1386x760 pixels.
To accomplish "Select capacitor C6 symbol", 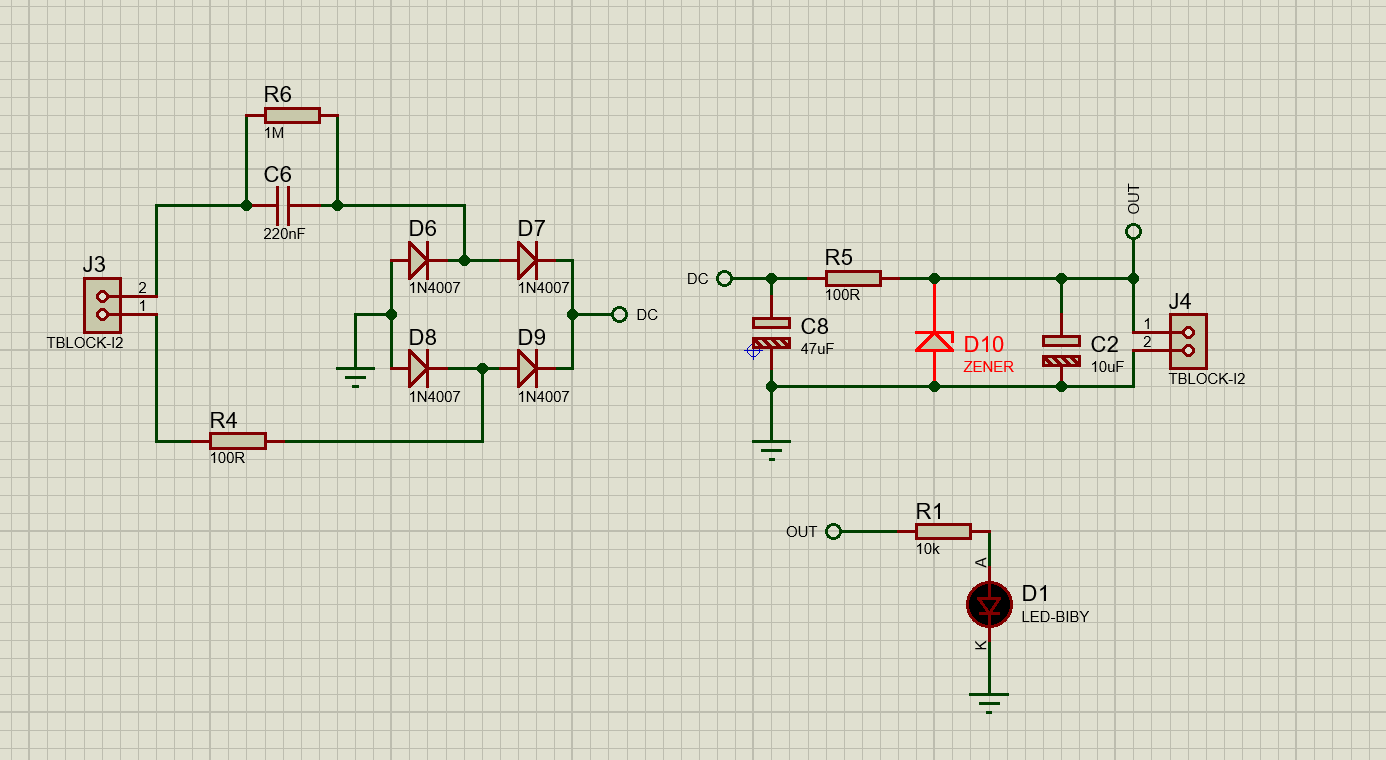I will click(x=283, y=205).
